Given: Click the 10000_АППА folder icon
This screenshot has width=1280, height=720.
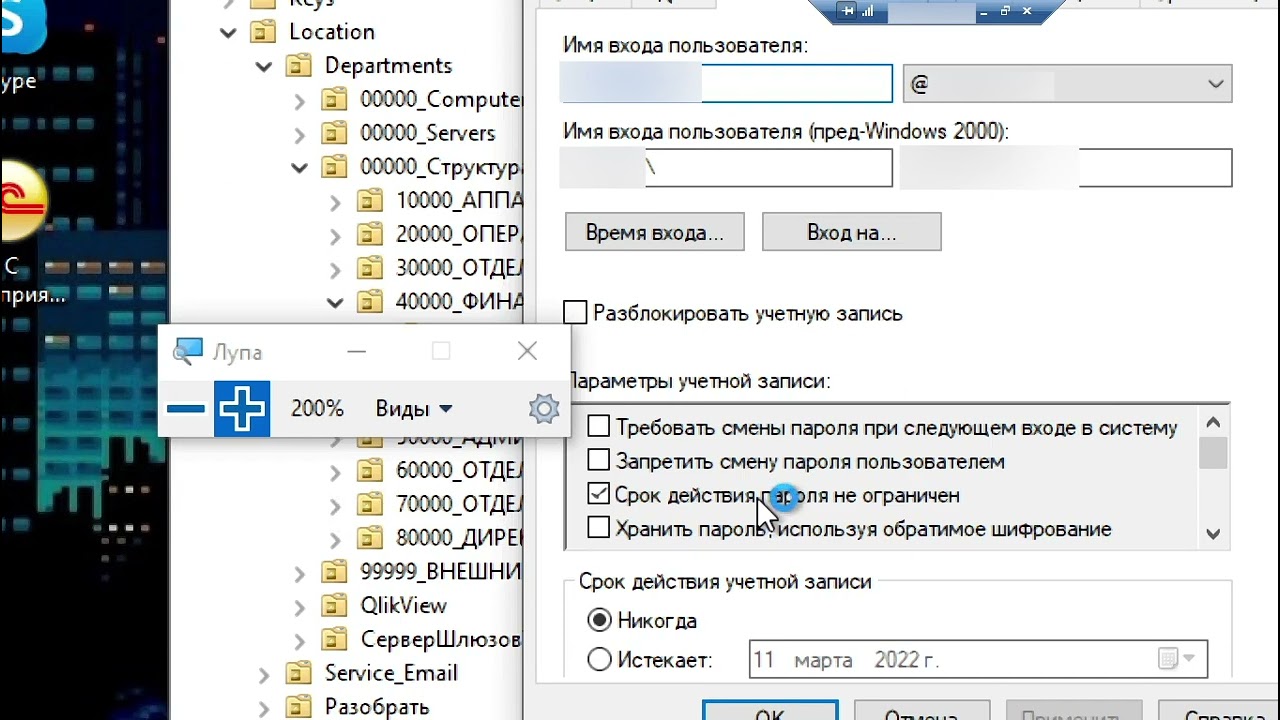Looking at the screenshot, I should pos(370,200).
